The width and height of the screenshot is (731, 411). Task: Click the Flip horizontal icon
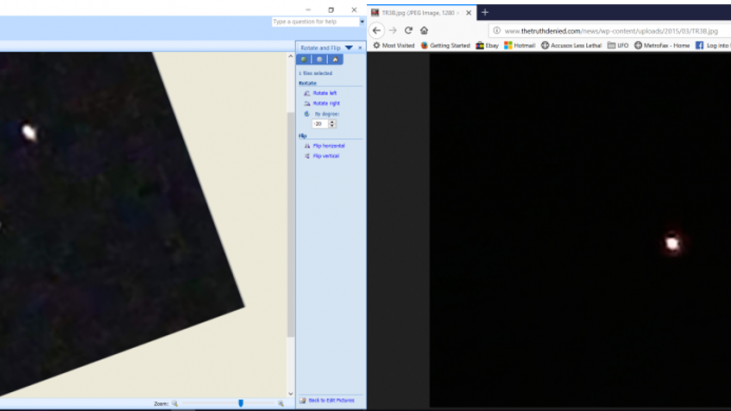click(x=307, y=146)
